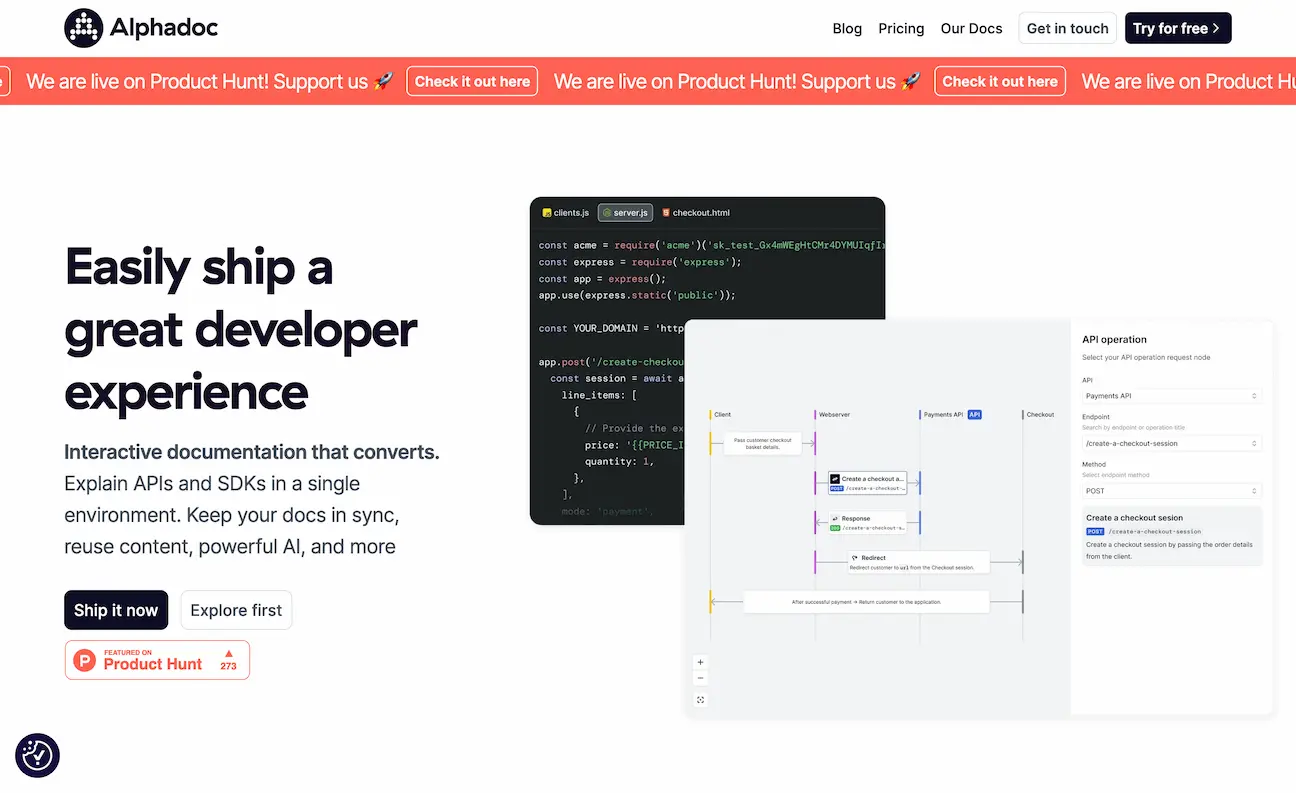
Task: Open the Pricing menu item
Action: point(901,28)
